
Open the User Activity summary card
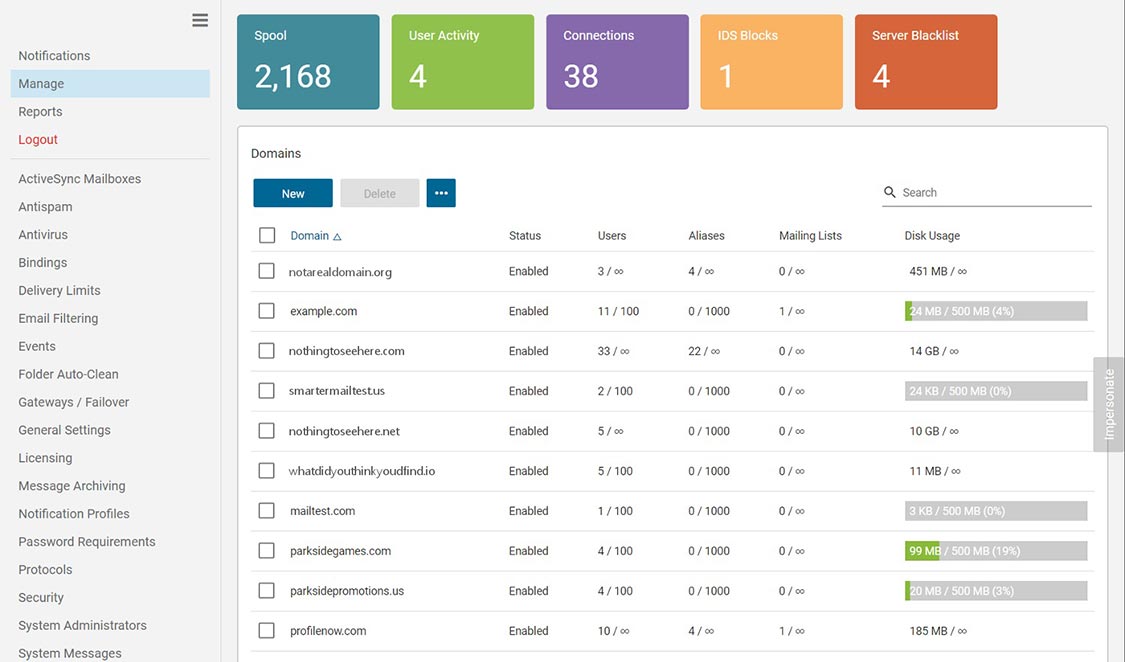pos(463,62)
